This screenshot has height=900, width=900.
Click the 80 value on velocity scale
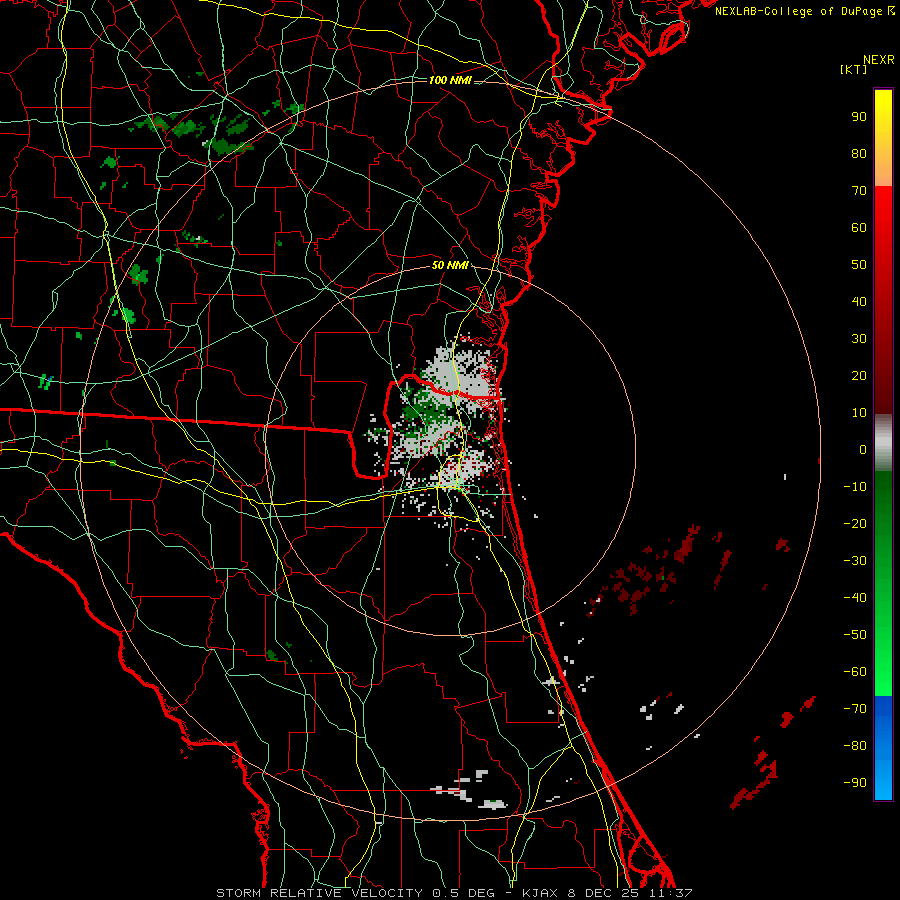pyautogui.click(x=859, y=153)
